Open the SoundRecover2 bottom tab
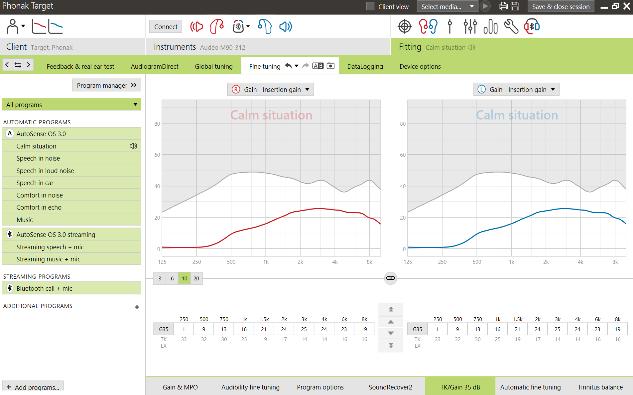Viewport: 633px width, 395px height. pyautogui.click(x=390, y=387)
